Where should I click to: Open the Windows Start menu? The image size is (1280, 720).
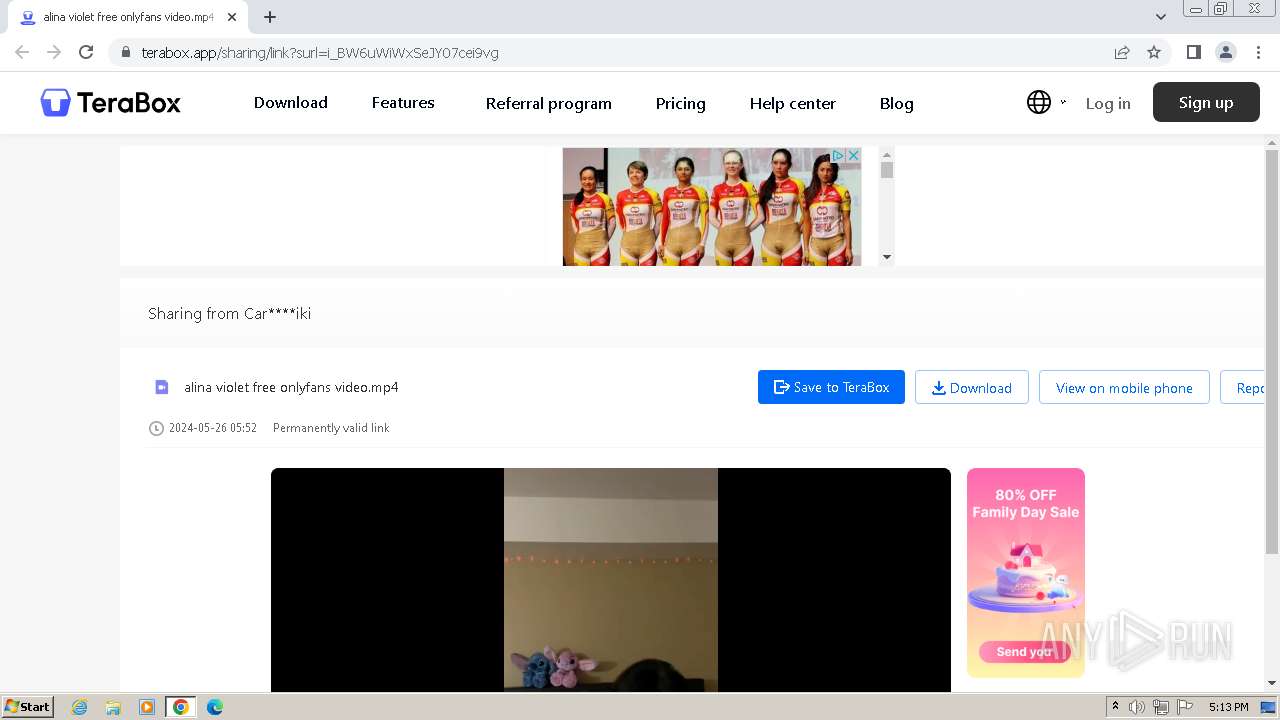(28, 706)
